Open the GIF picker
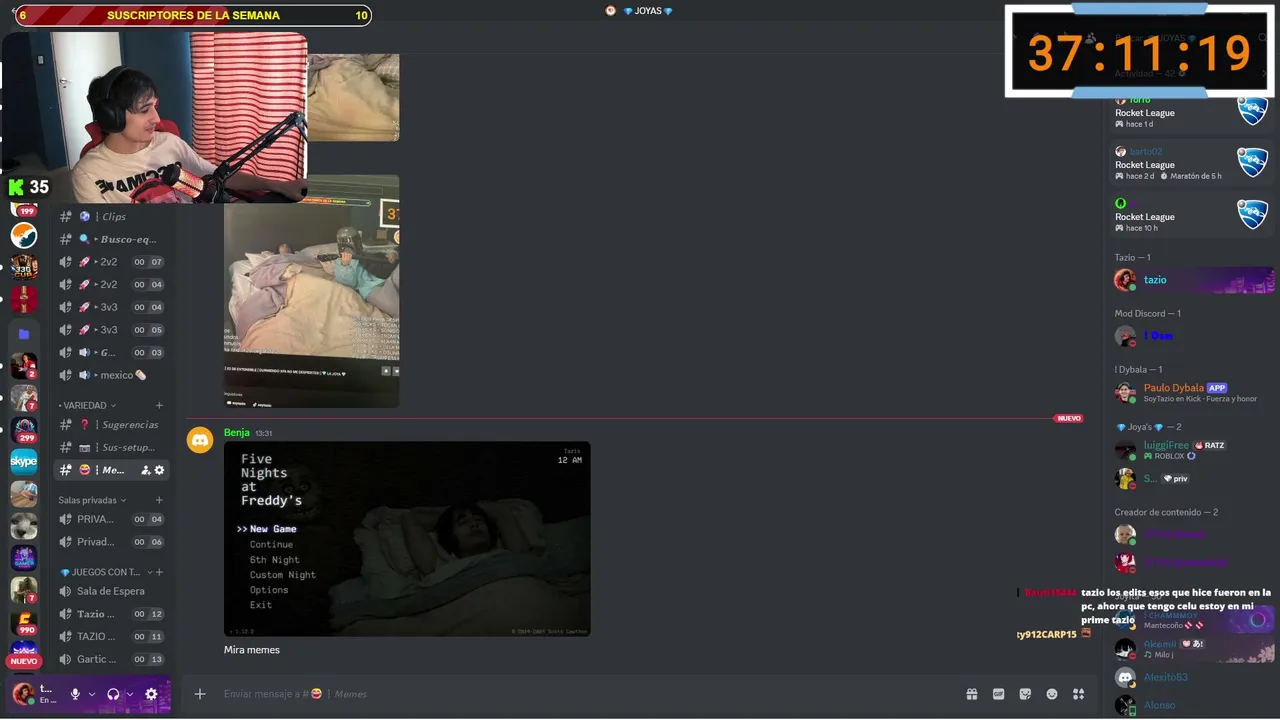Viewport: 1280px width, 720px height. [998, 694]
